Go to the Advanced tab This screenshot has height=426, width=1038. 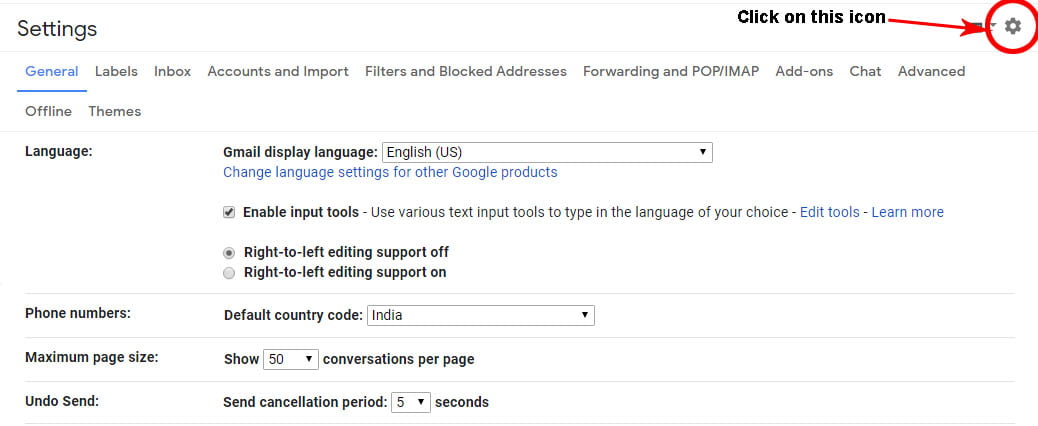931,71
